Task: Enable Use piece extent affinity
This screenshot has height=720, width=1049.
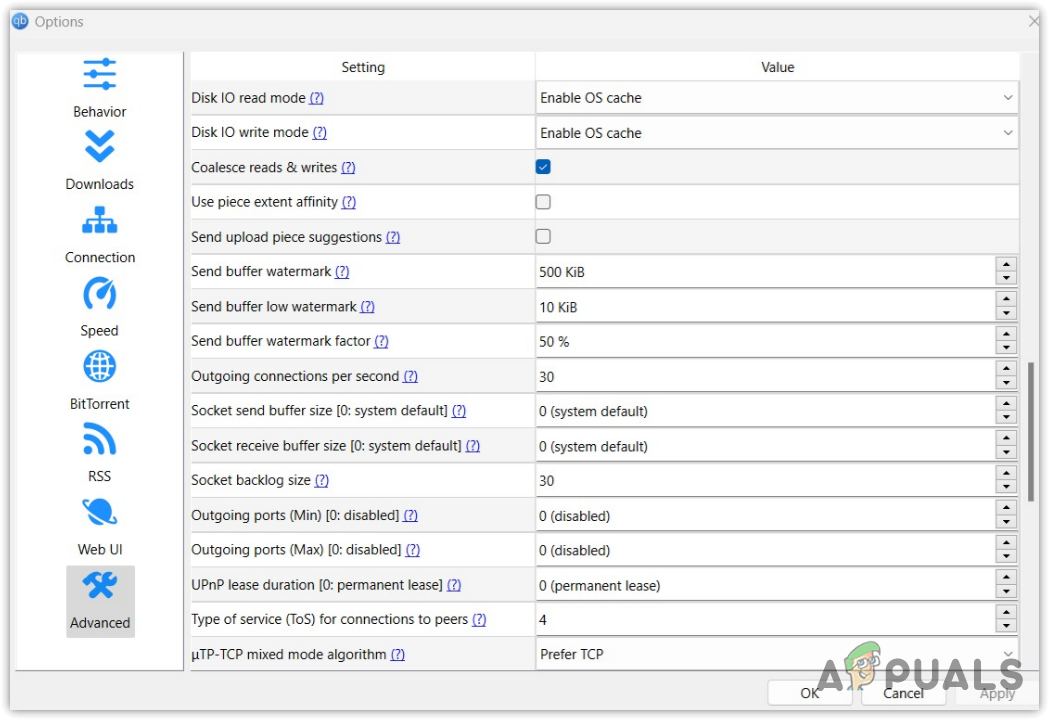Action: tap(543, 202)
